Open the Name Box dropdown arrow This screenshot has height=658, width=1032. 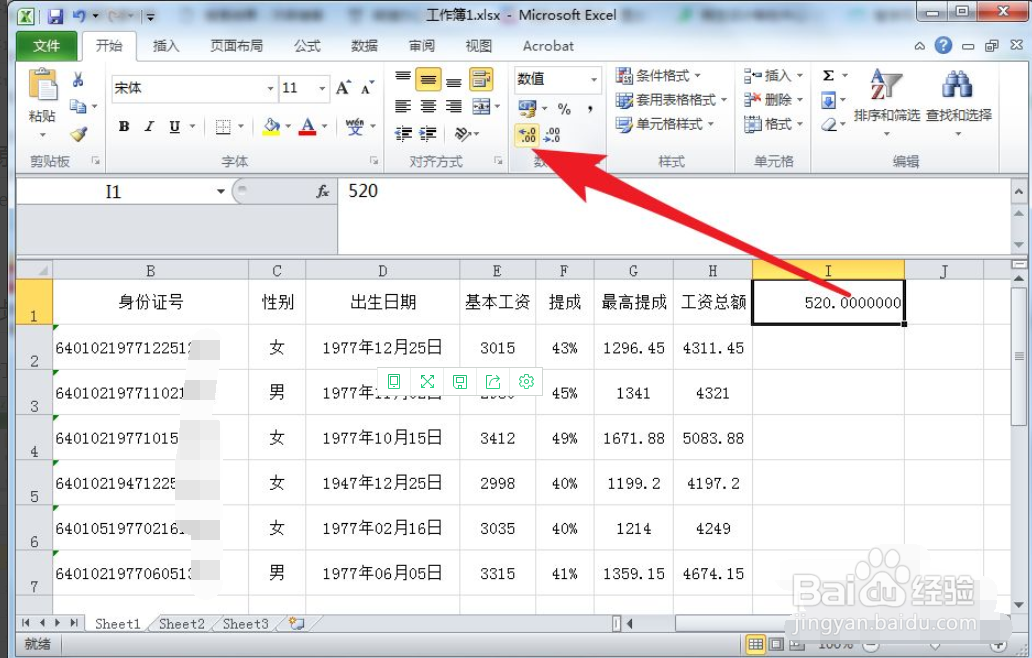click(x=220, y=191)
